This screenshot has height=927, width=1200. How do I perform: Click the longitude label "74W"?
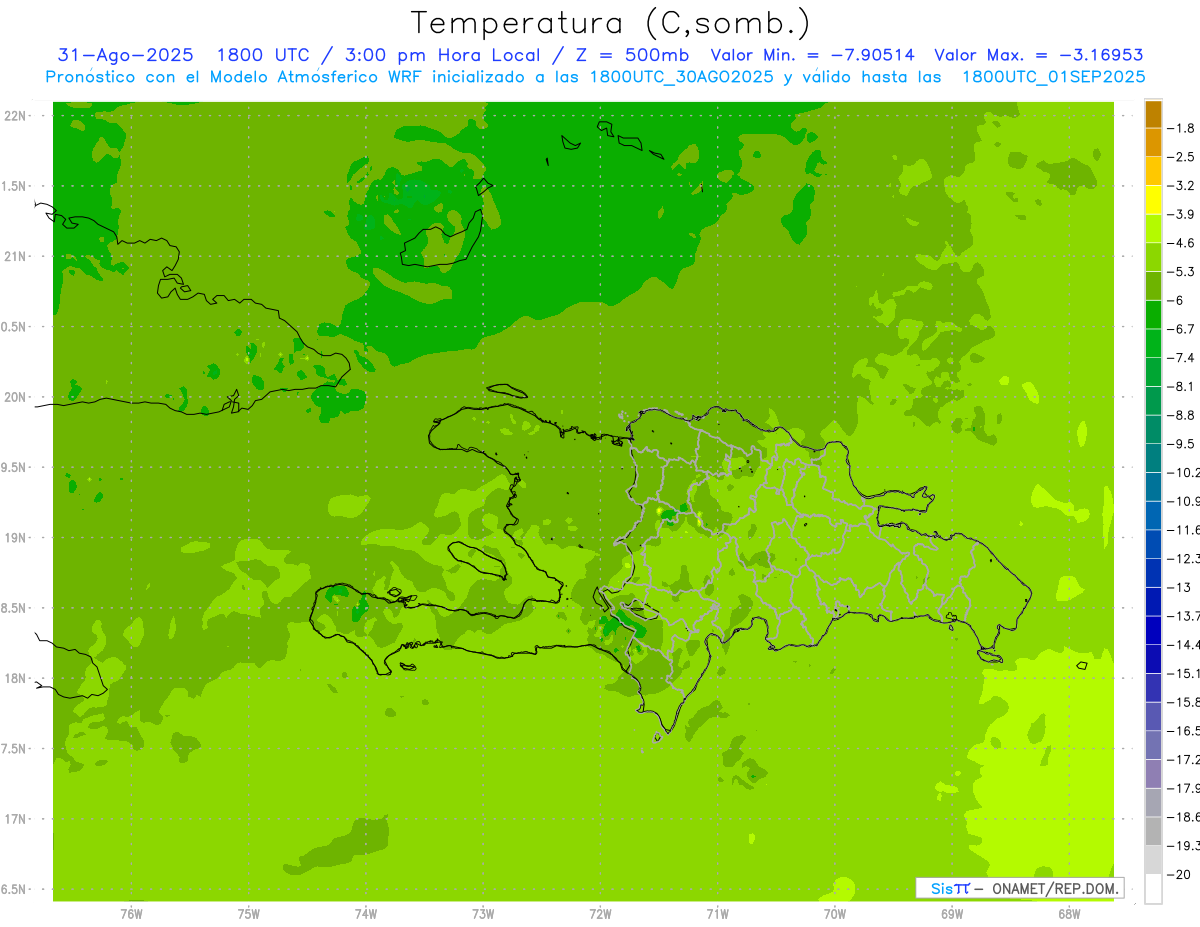[x=365, y=914]
